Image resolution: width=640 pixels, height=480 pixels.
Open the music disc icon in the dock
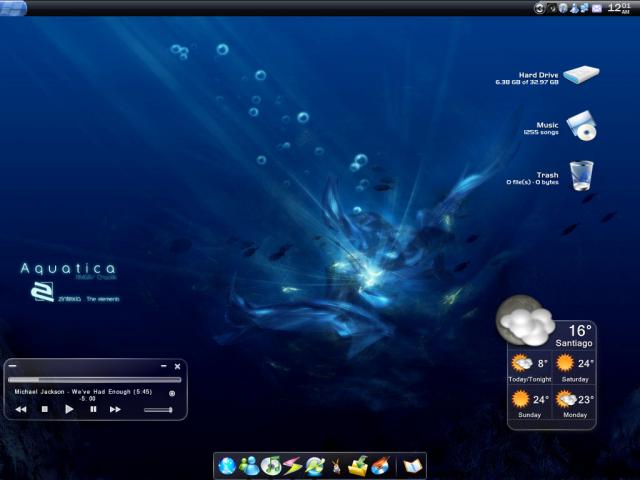point(271,466)
